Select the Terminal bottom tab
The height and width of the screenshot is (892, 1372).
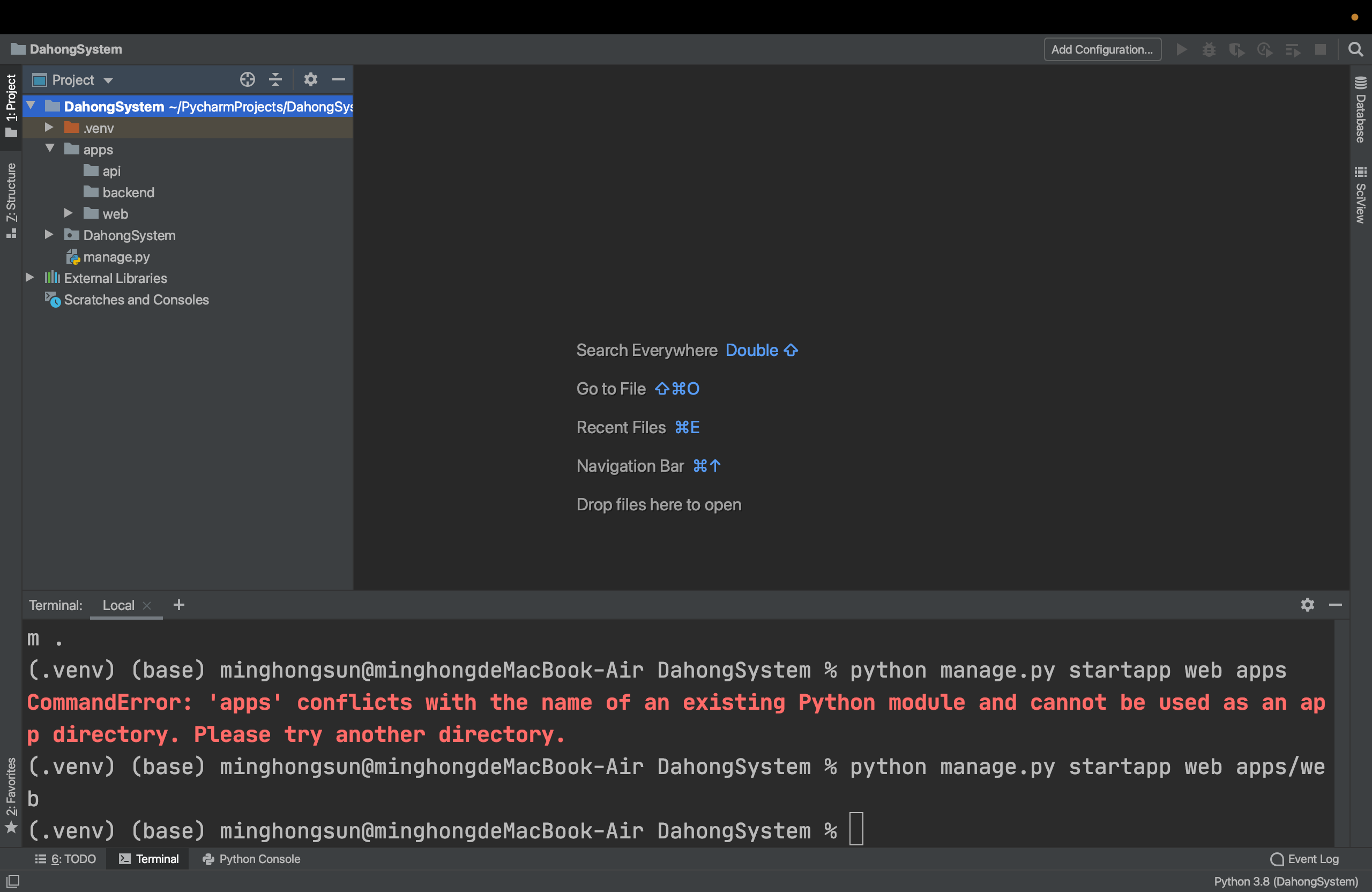149,859
